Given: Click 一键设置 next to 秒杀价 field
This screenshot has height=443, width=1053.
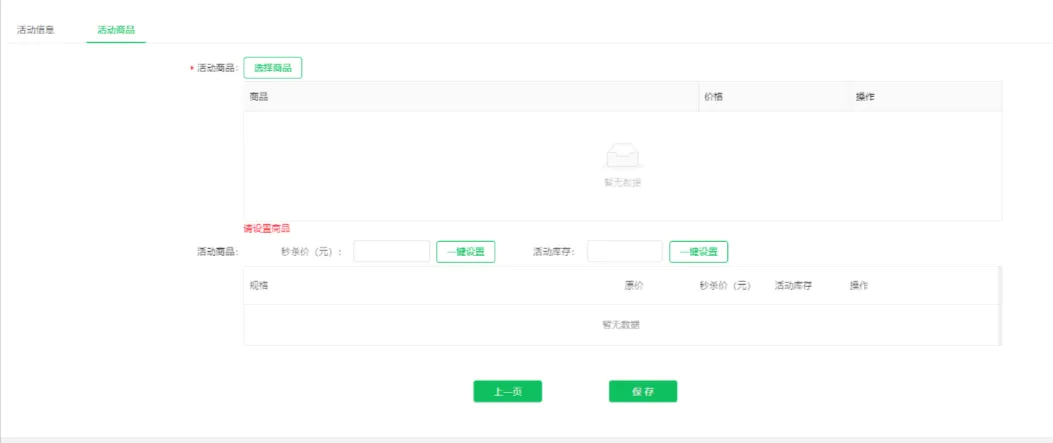Looking at the screenshot, I should (465, 252).
